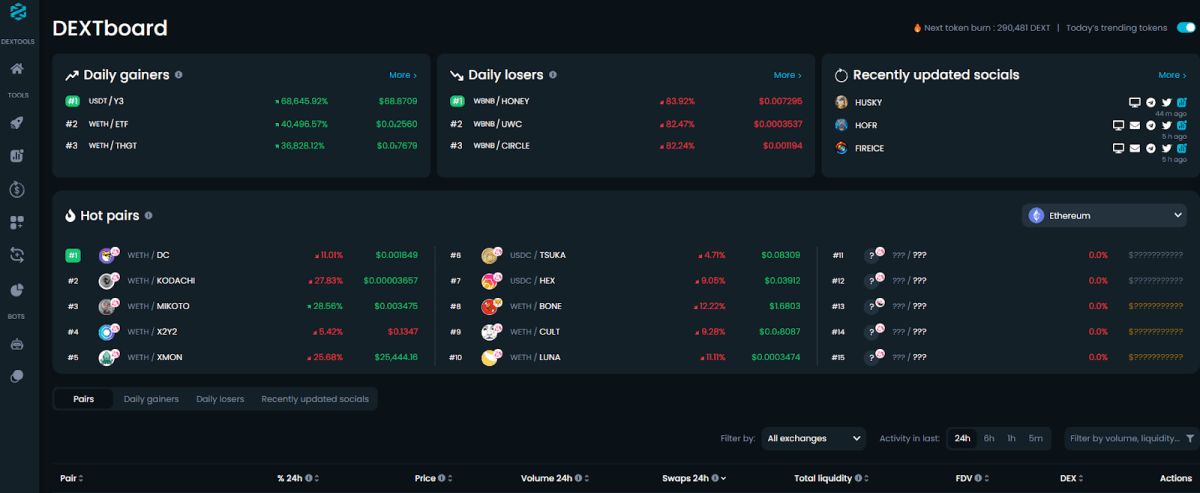Open the bot robot icon in sidebar
Screen dimensions: 1200x493
point(17,344)
